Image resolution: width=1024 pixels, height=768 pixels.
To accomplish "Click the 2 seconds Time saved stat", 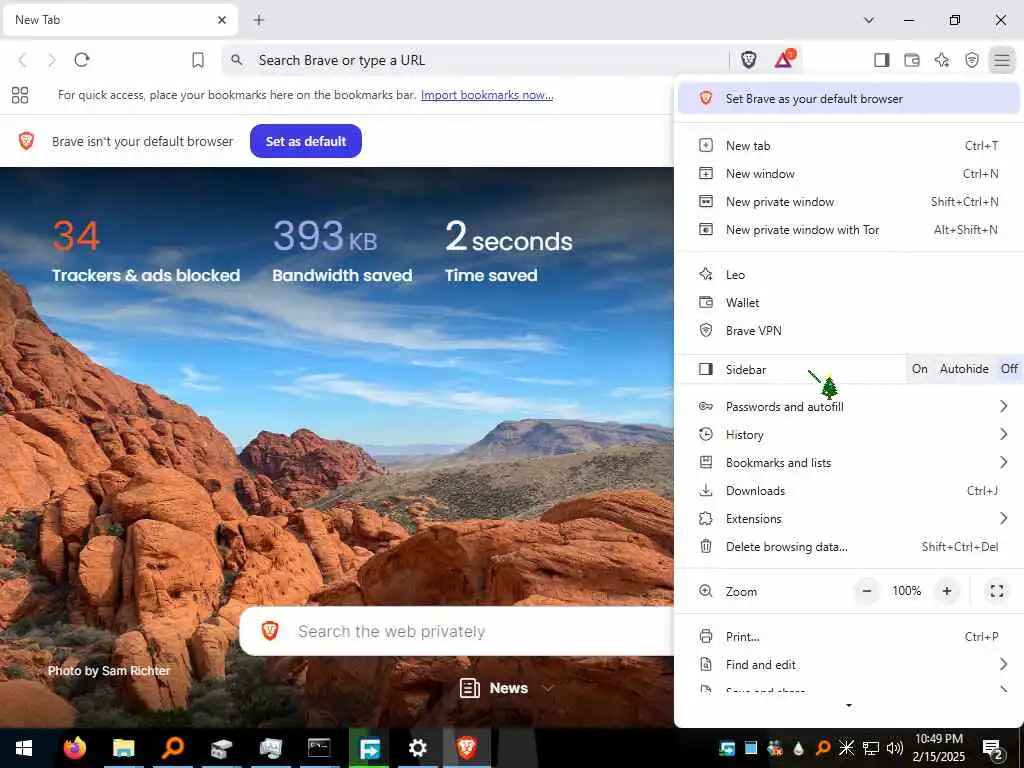I will point(509,251).
